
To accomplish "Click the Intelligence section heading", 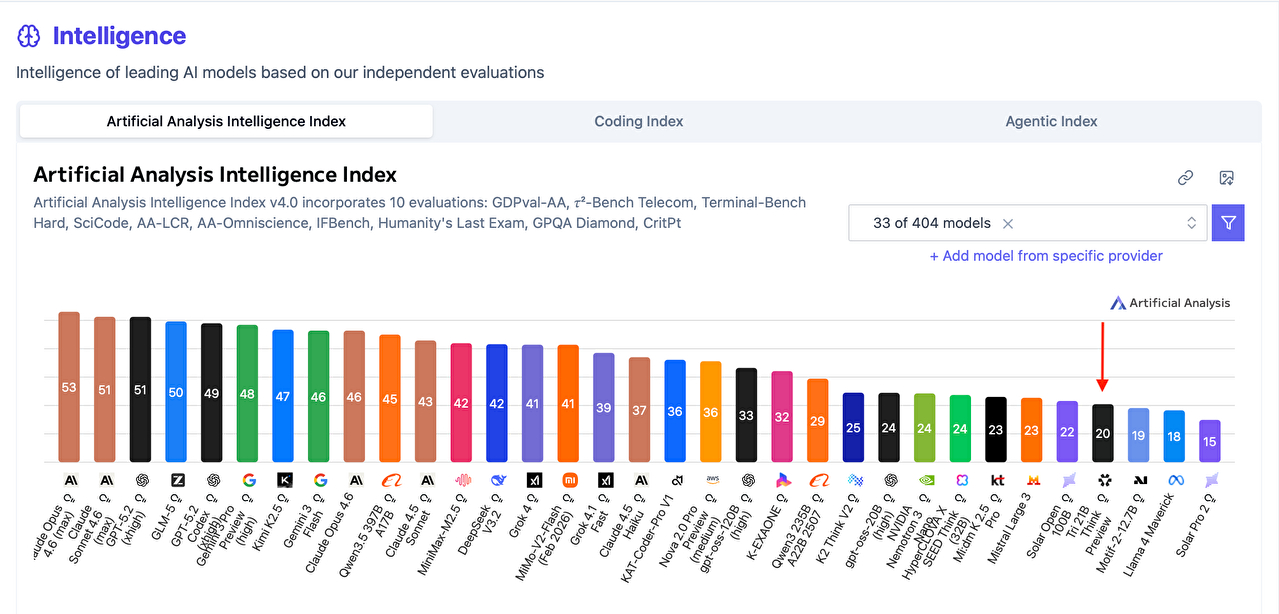I will (119, 36).
